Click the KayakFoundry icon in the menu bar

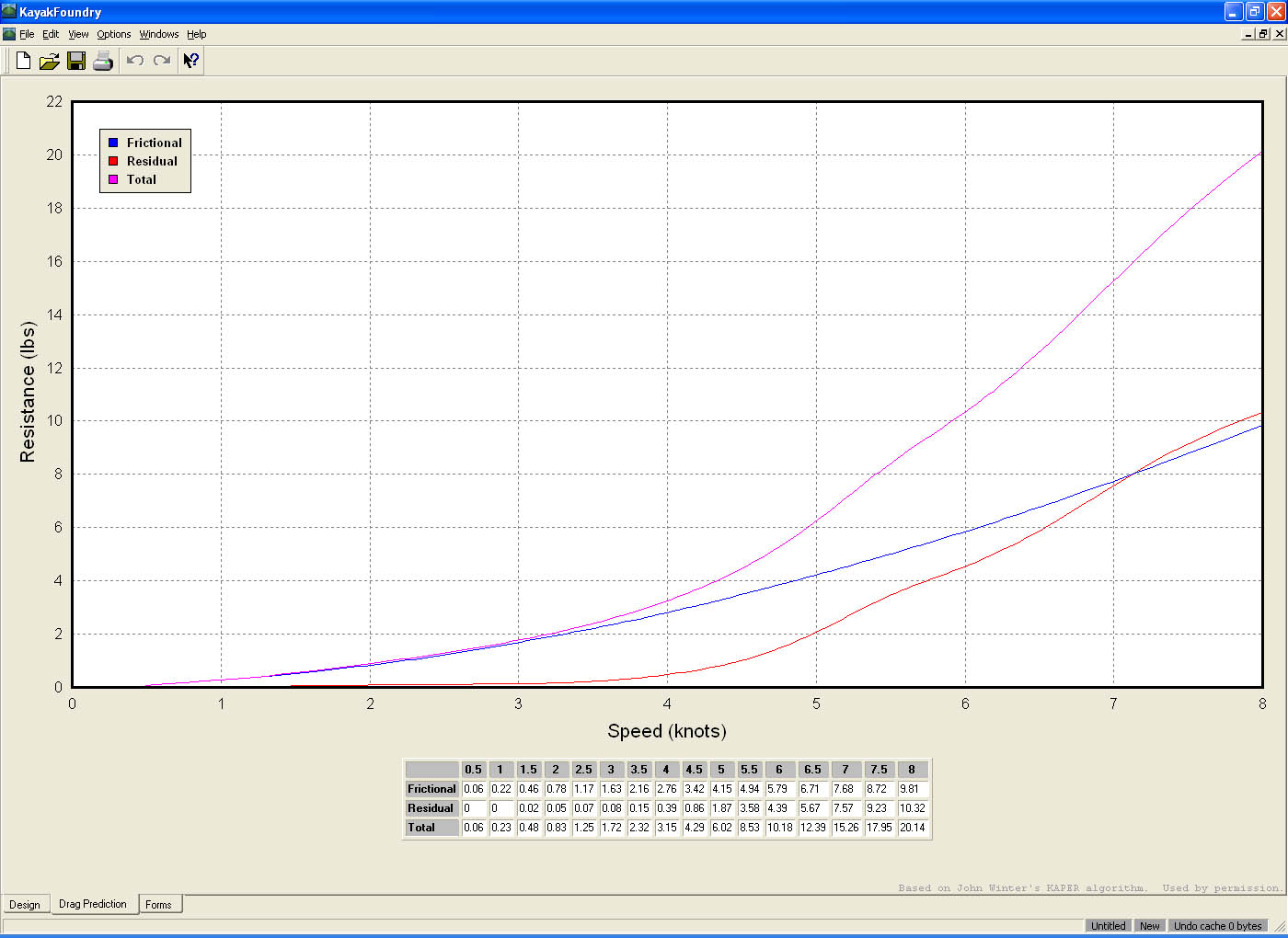point(9,34)
